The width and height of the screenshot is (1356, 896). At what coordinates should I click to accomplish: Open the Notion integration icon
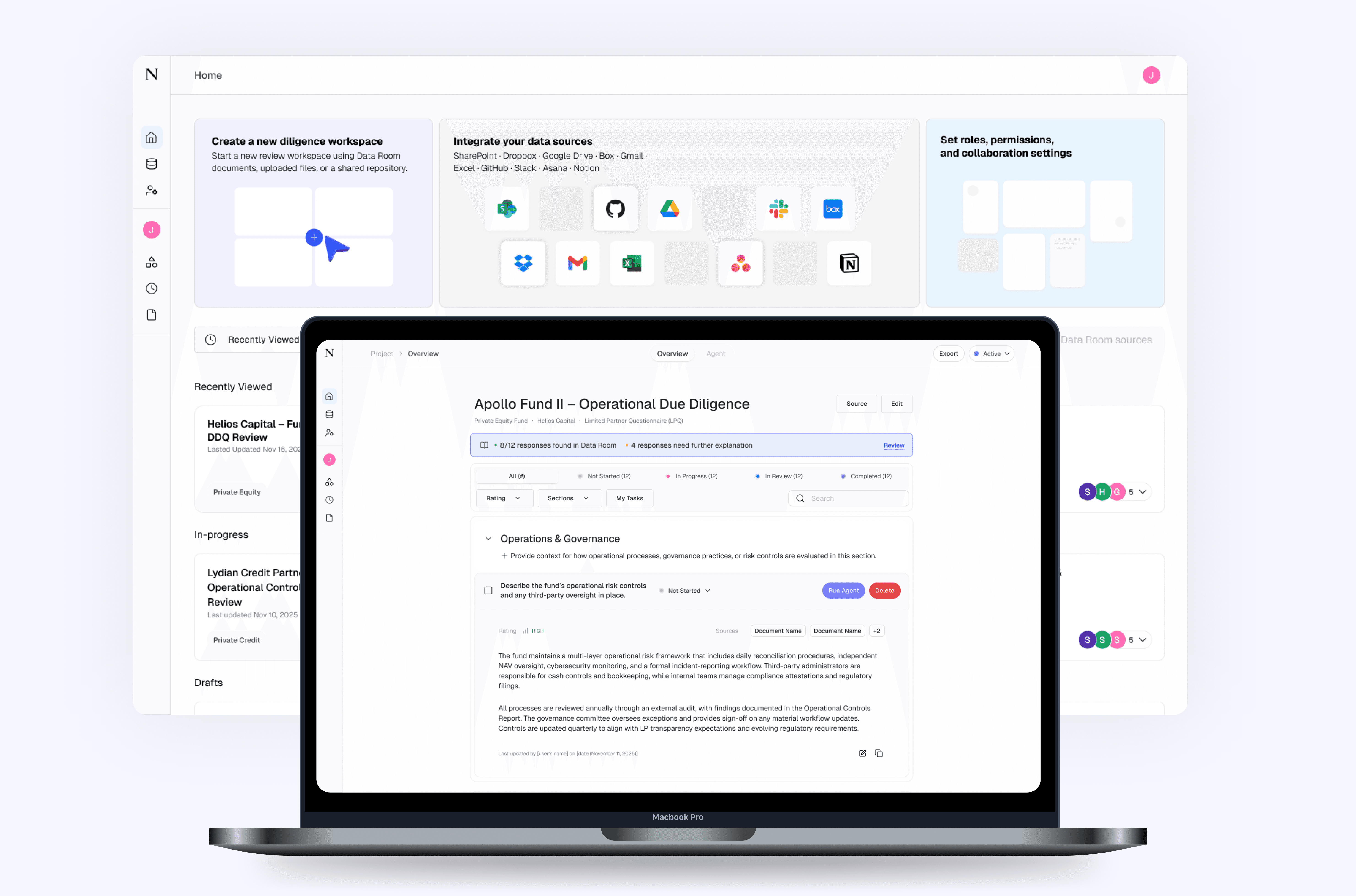(849, 263)
